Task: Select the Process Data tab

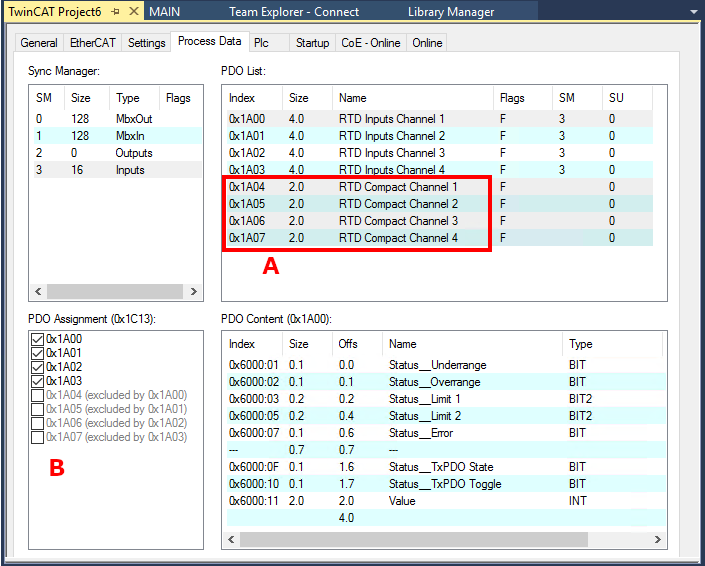Action: [x=210, y=41]
